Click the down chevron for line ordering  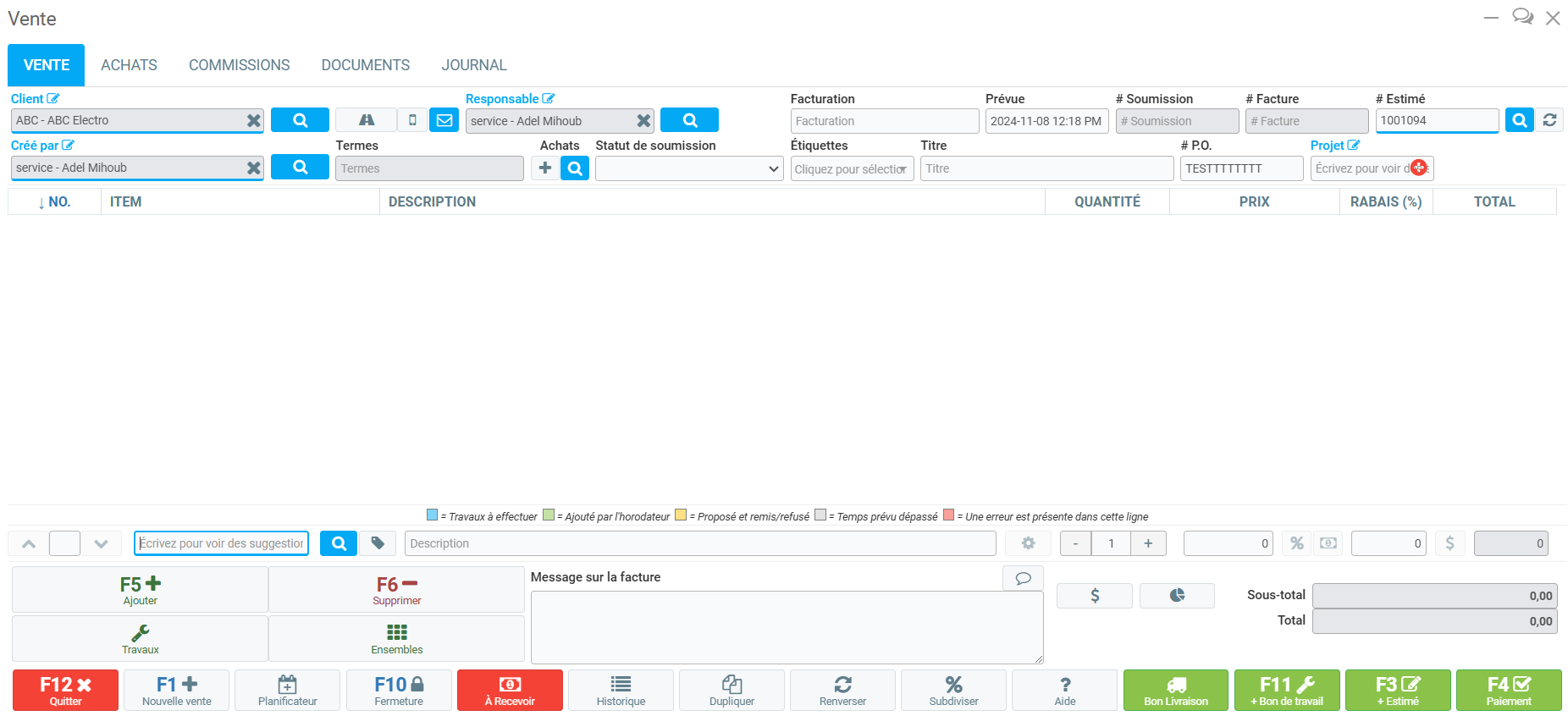pyautogui.click(x=102, y=543)
